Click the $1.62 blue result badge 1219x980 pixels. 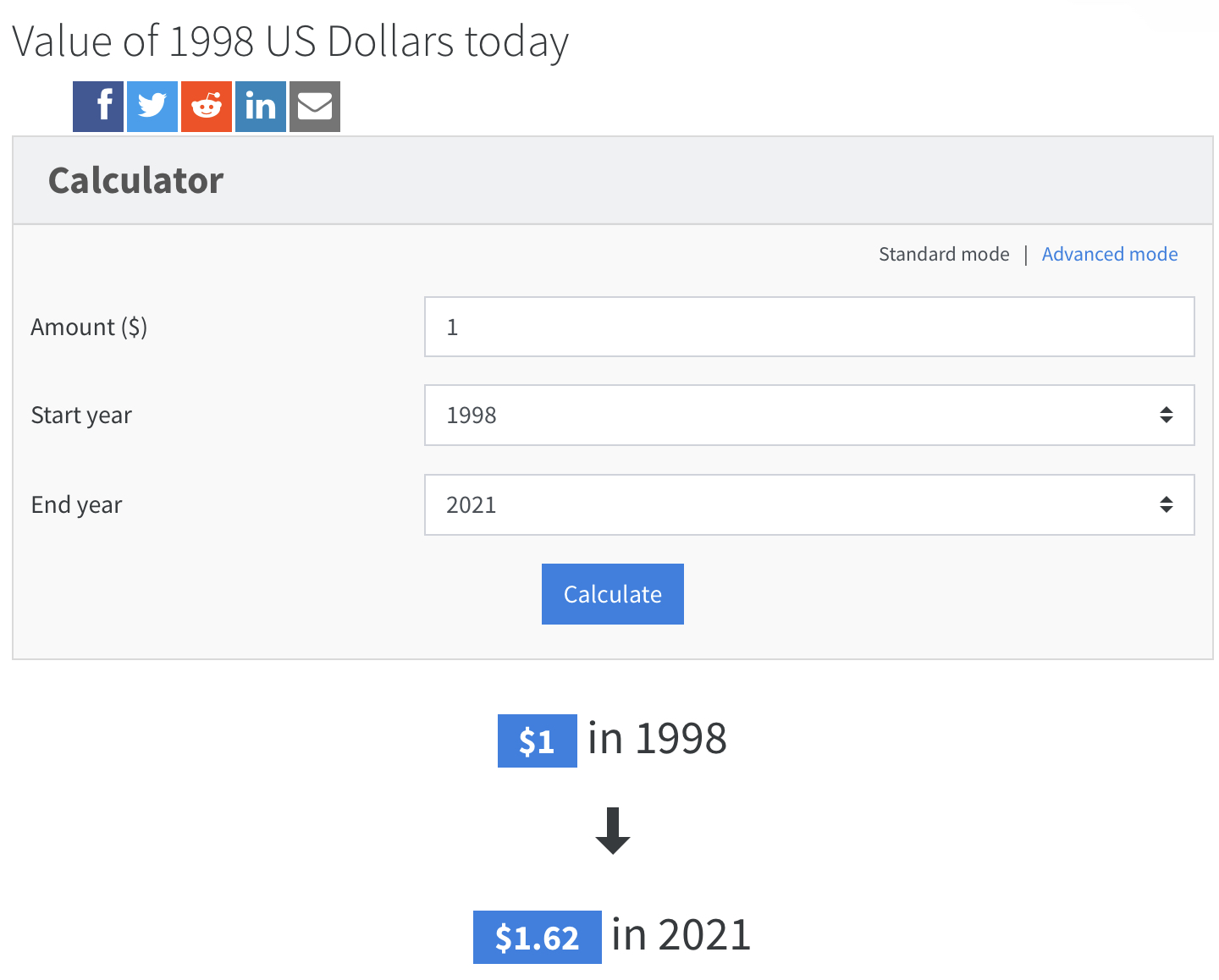pos(538,937)
